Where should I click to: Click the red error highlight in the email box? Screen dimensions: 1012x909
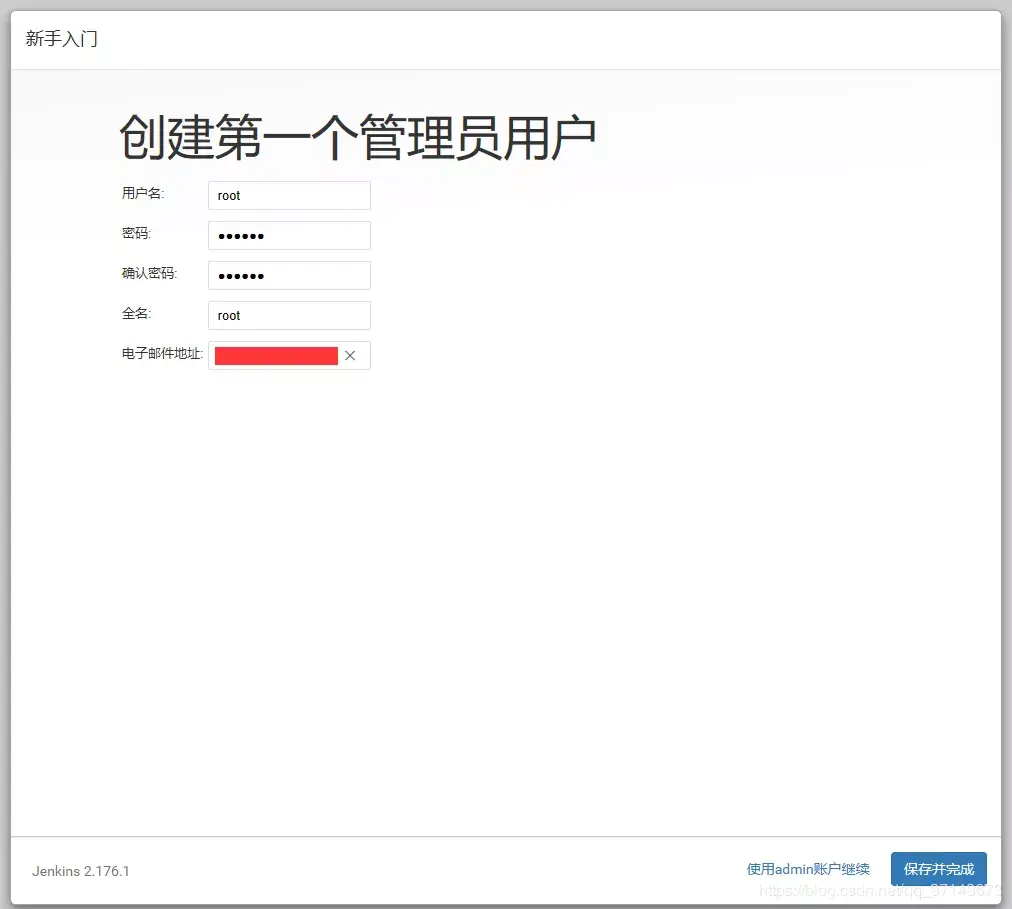(x=276, y=355)
